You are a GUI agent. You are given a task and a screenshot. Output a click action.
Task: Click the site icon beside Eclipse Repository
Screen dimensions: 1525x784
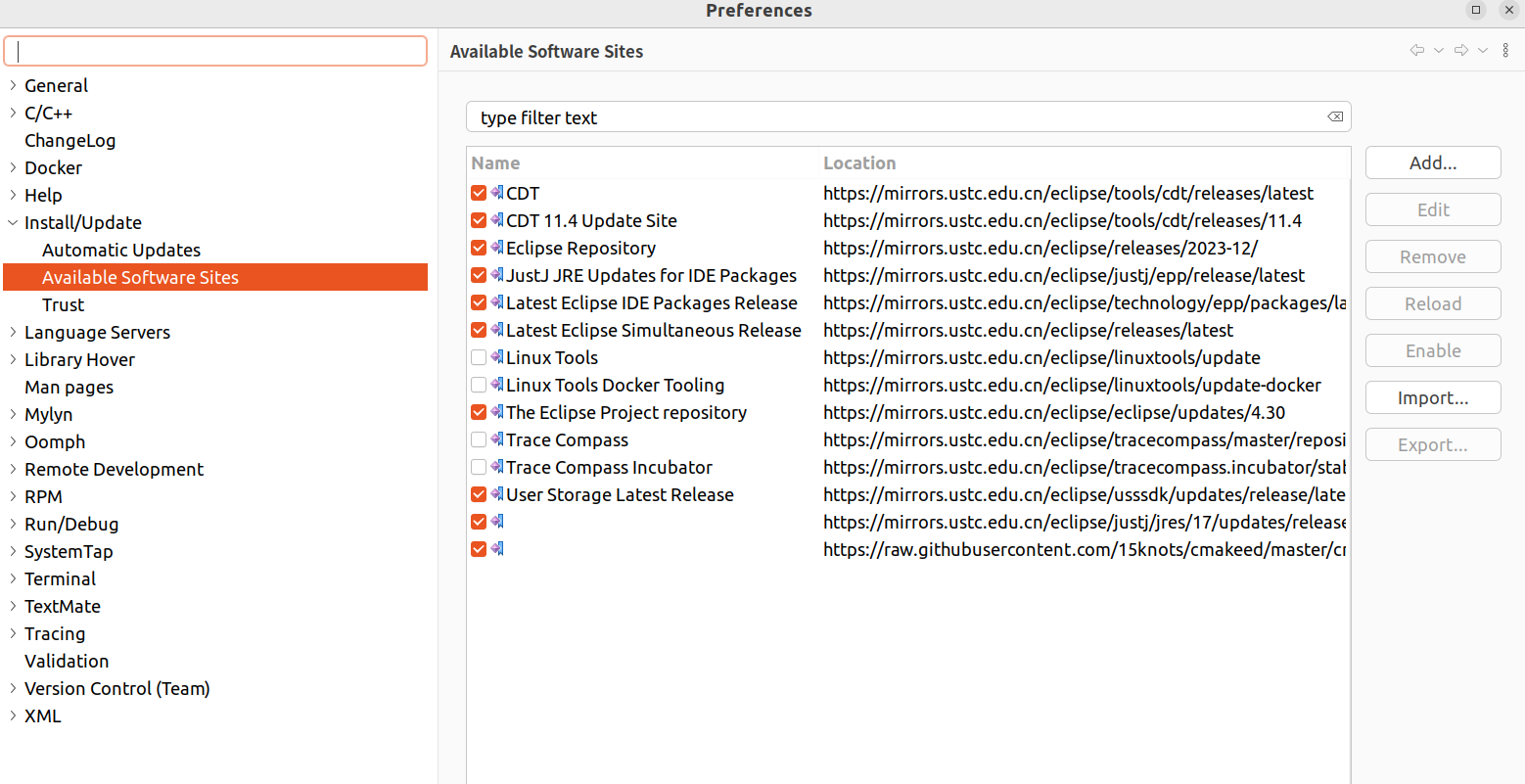pos(497,248)
